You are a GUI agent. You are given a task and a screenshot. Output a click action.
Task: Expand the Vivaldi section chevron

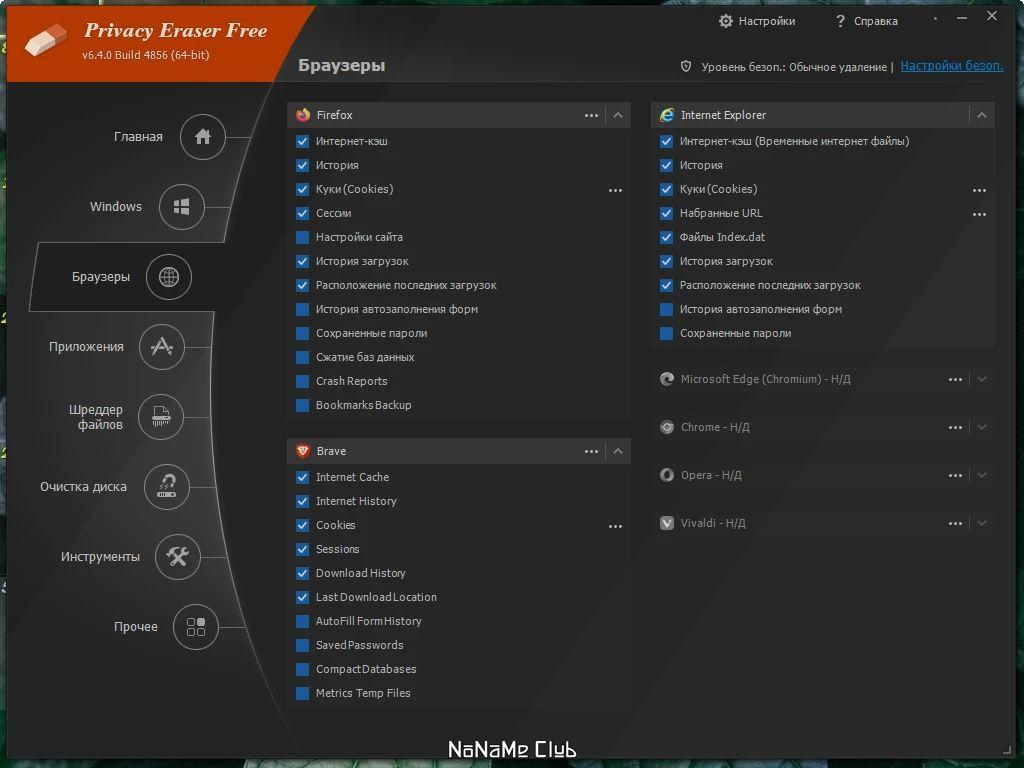[x=982, y=524]
